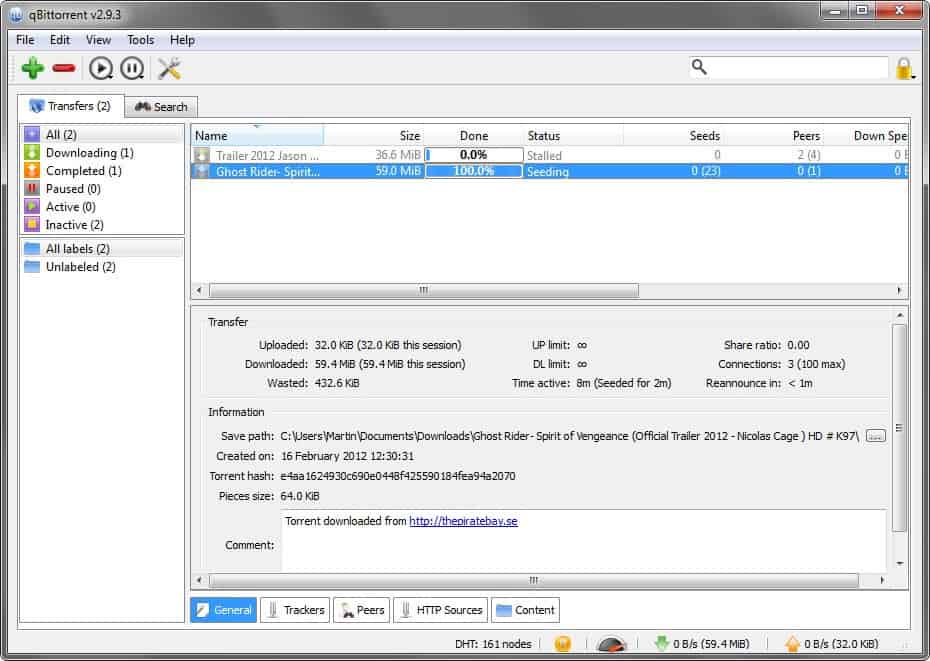Resume the selected torrent
Screen dimensions: 930x661
click(101, 67)
